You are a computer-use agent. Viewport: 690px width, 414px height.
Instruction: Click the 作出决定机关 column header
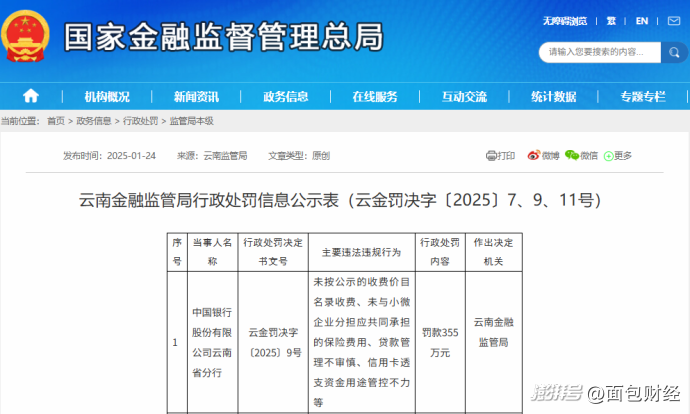[x=494, y=252]
